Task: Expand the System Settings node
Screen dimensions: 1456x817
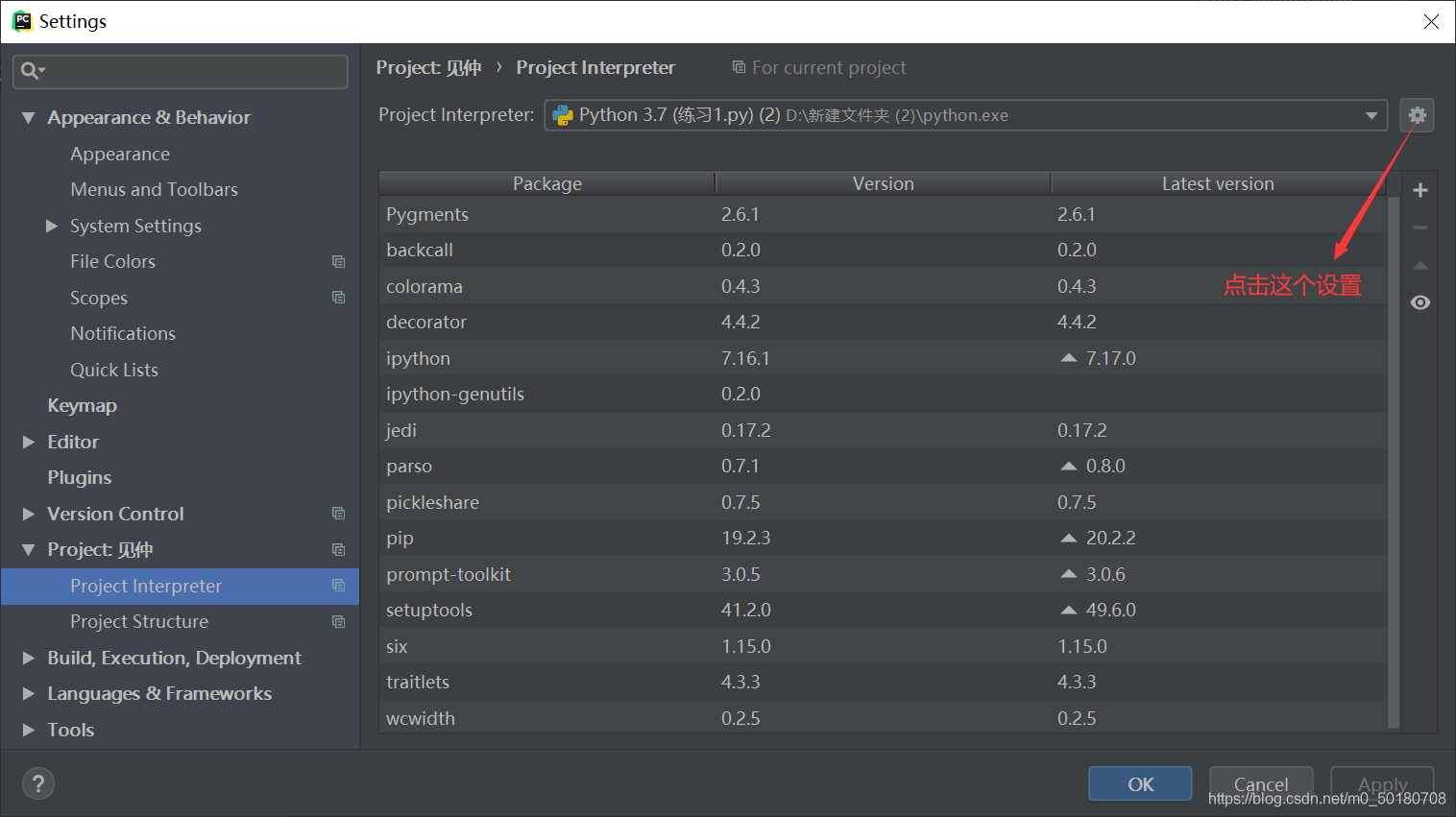Action: 52,226
